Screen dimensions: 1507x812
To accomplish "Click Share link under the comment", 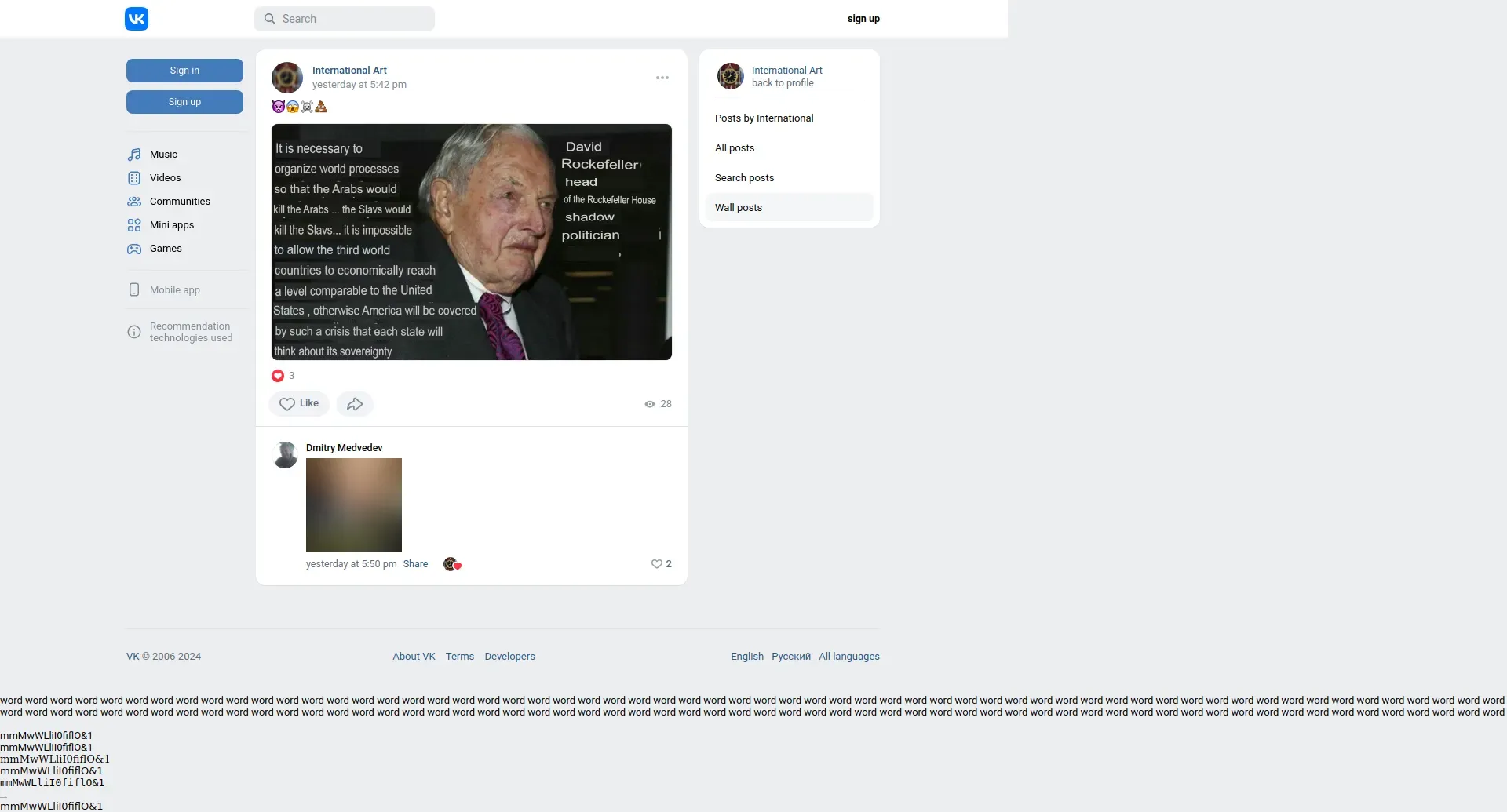I will pyautogui.click(x=415, y=564).
